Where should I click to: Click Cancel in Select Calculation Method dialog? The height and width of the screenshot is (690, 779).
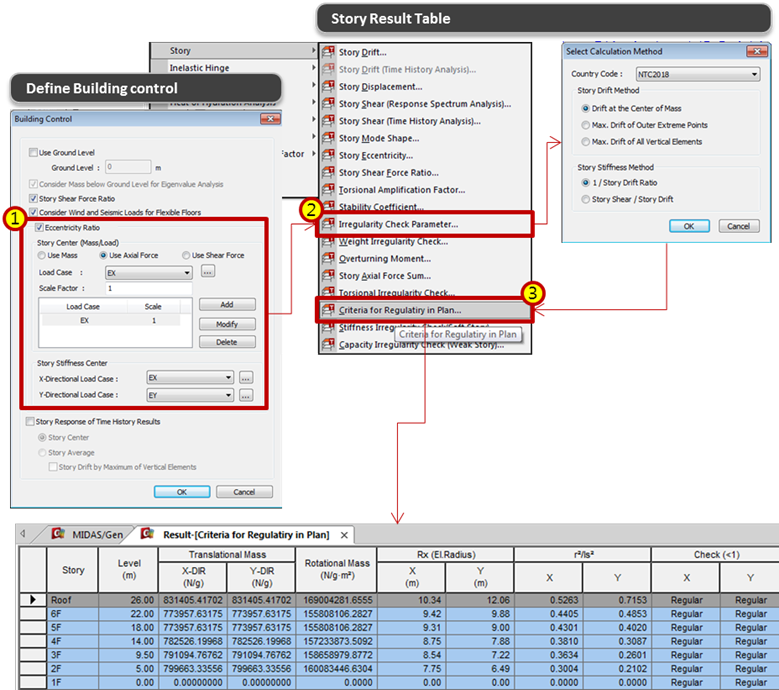[739, 226]
